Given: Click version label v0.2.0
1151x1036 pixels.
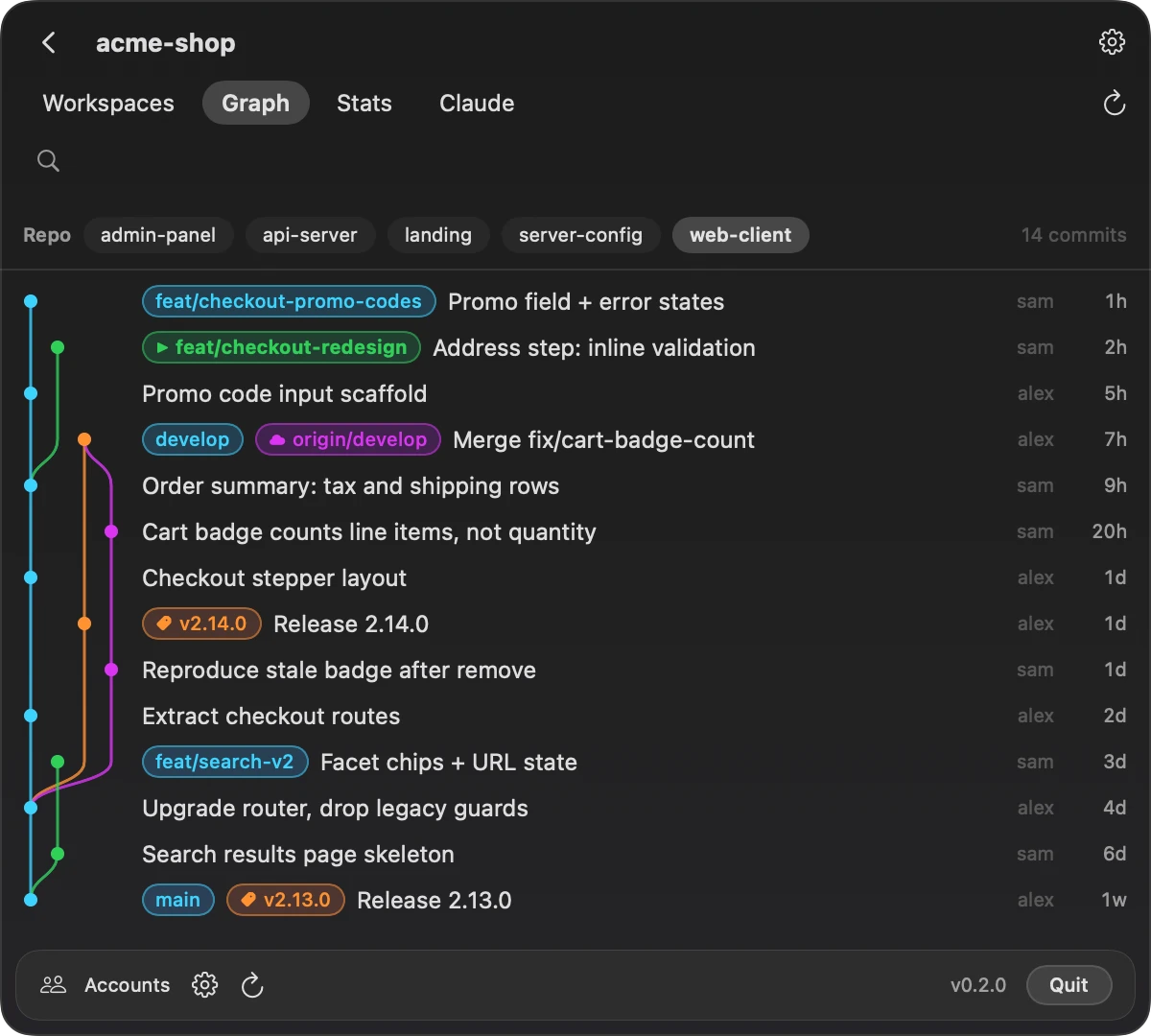Looking at the screenshot, I should click(x=978, y=985).
